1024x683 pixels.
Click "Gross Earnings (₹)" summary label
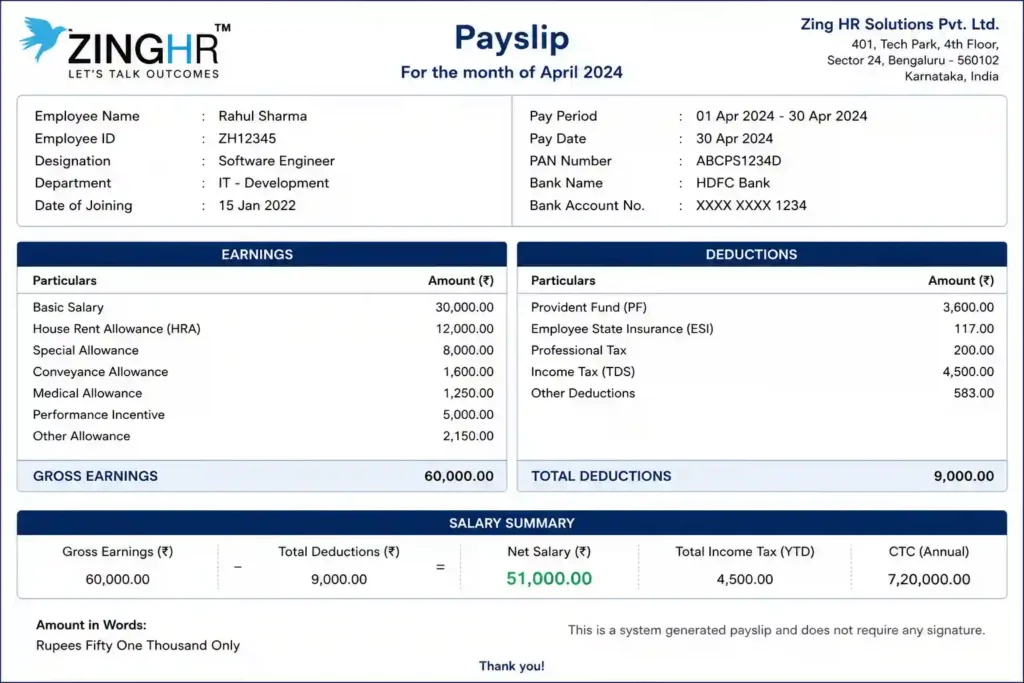pos(118,552)
